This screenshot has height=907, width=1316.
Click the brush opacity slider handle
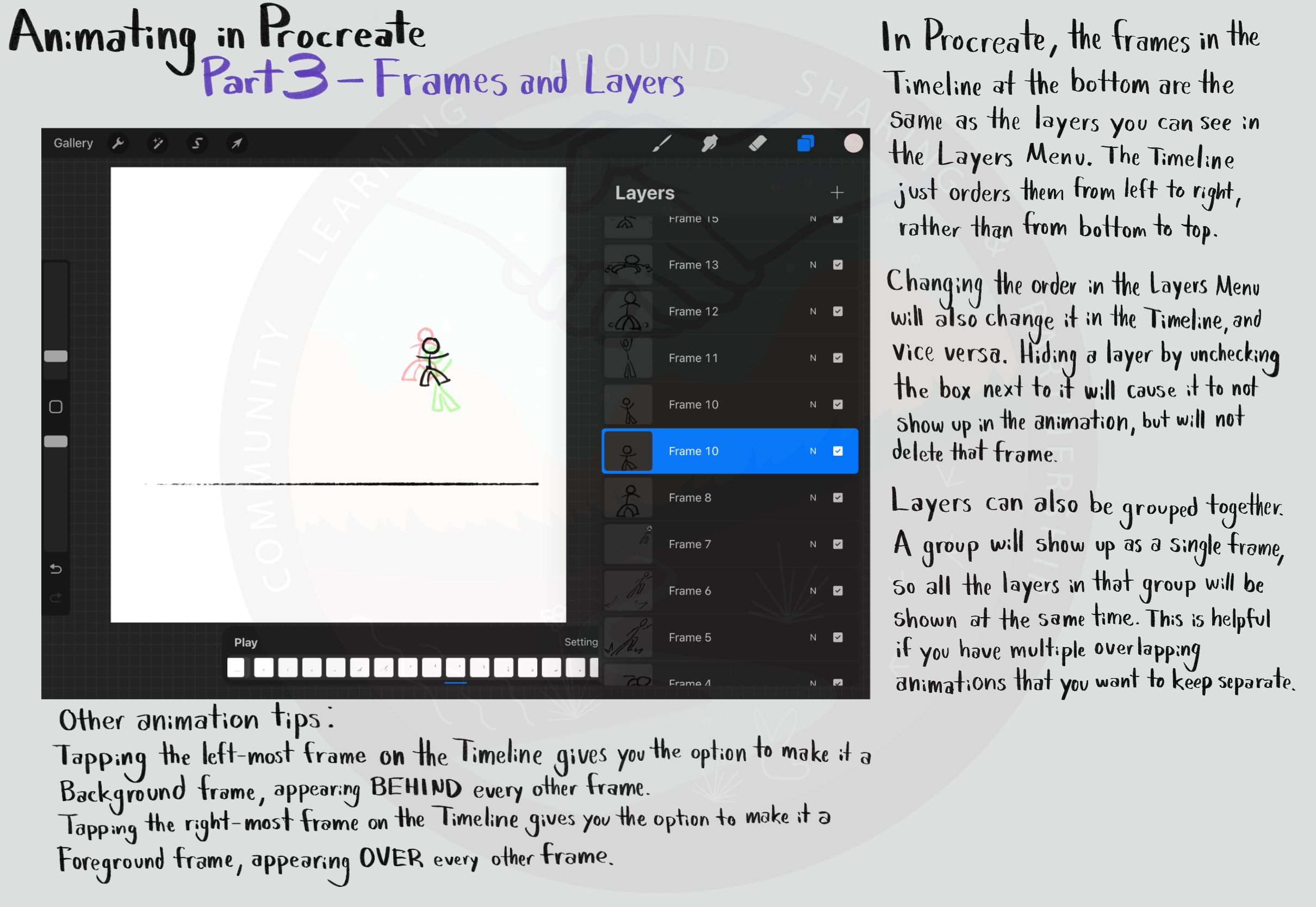(55, 442)
